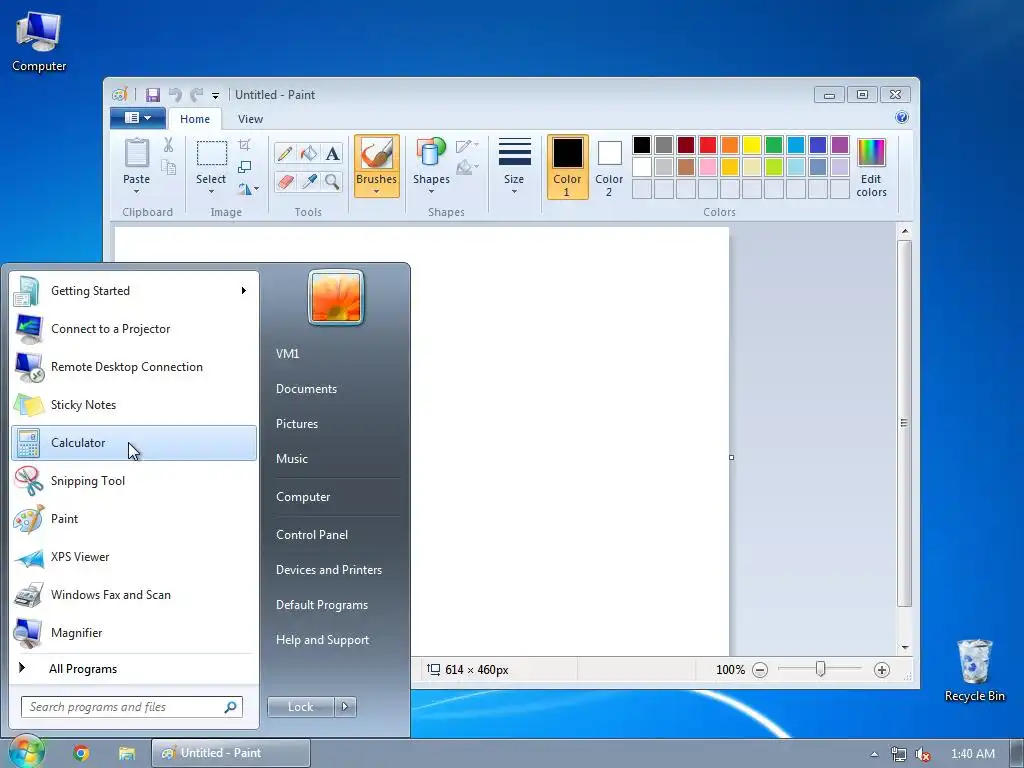Image resolution: width=1024 pixels, height=768 pixels.
Task: Click the Save icon in quick access toolbar
Action: point(153,95)
